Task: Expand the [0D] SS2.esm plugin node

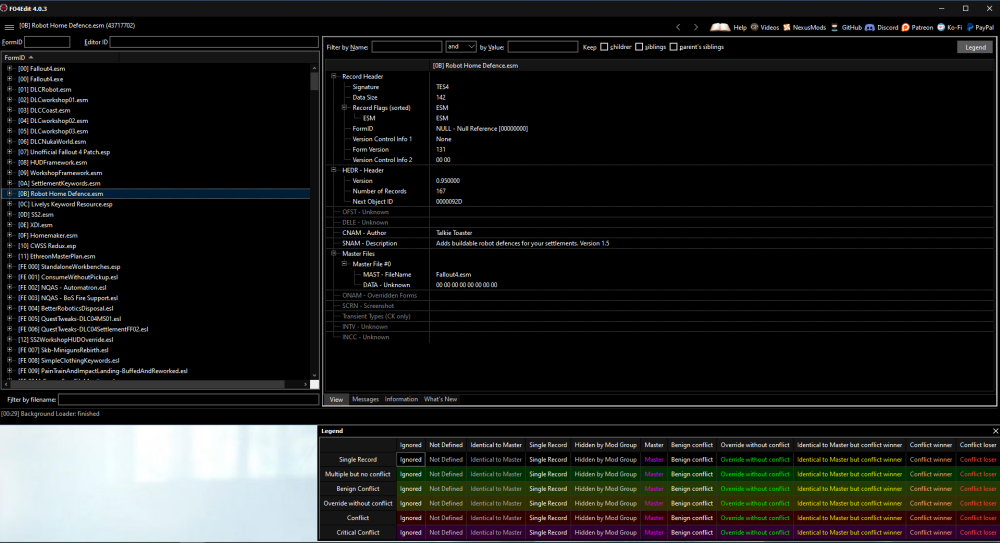Action: [10, 214]
